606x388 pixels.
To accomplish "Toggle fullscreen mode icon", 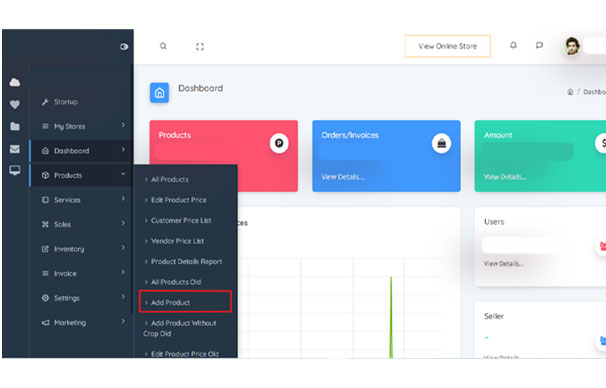I will pyautogui.click(x=200, y=47).
